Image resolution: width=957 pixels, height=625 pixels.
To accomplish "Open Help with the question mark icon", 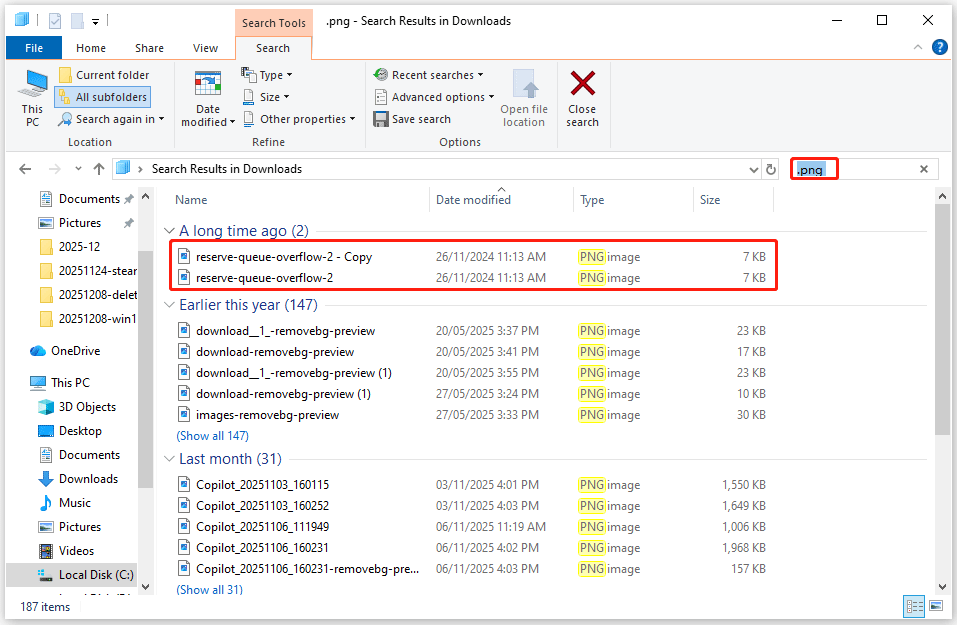I will 938,47.
